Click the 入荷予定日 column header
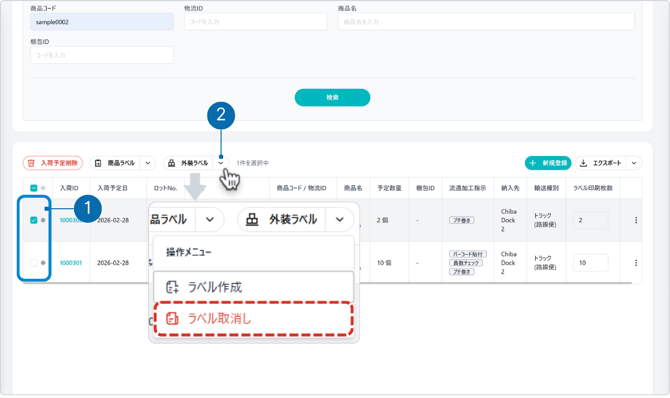Viewport: 670px width, 398px height. pos(112,188)
